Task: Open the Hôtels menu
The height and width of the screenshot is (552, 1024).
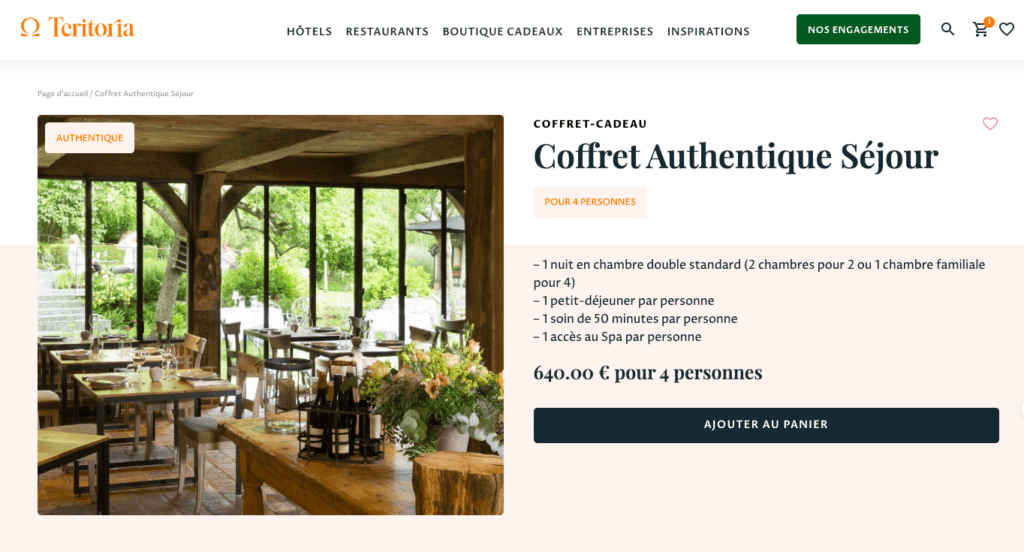Action: click(309, 31)
